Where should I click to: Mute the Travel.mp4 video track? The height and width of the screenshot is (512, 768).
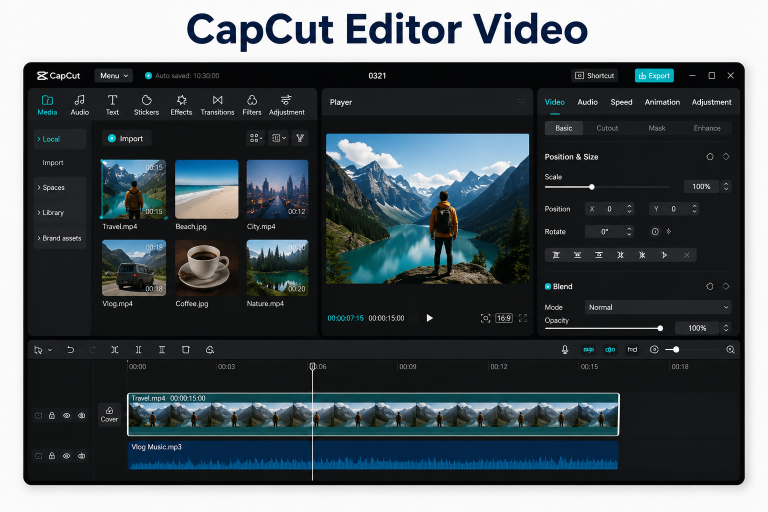(x=81, y=415)
